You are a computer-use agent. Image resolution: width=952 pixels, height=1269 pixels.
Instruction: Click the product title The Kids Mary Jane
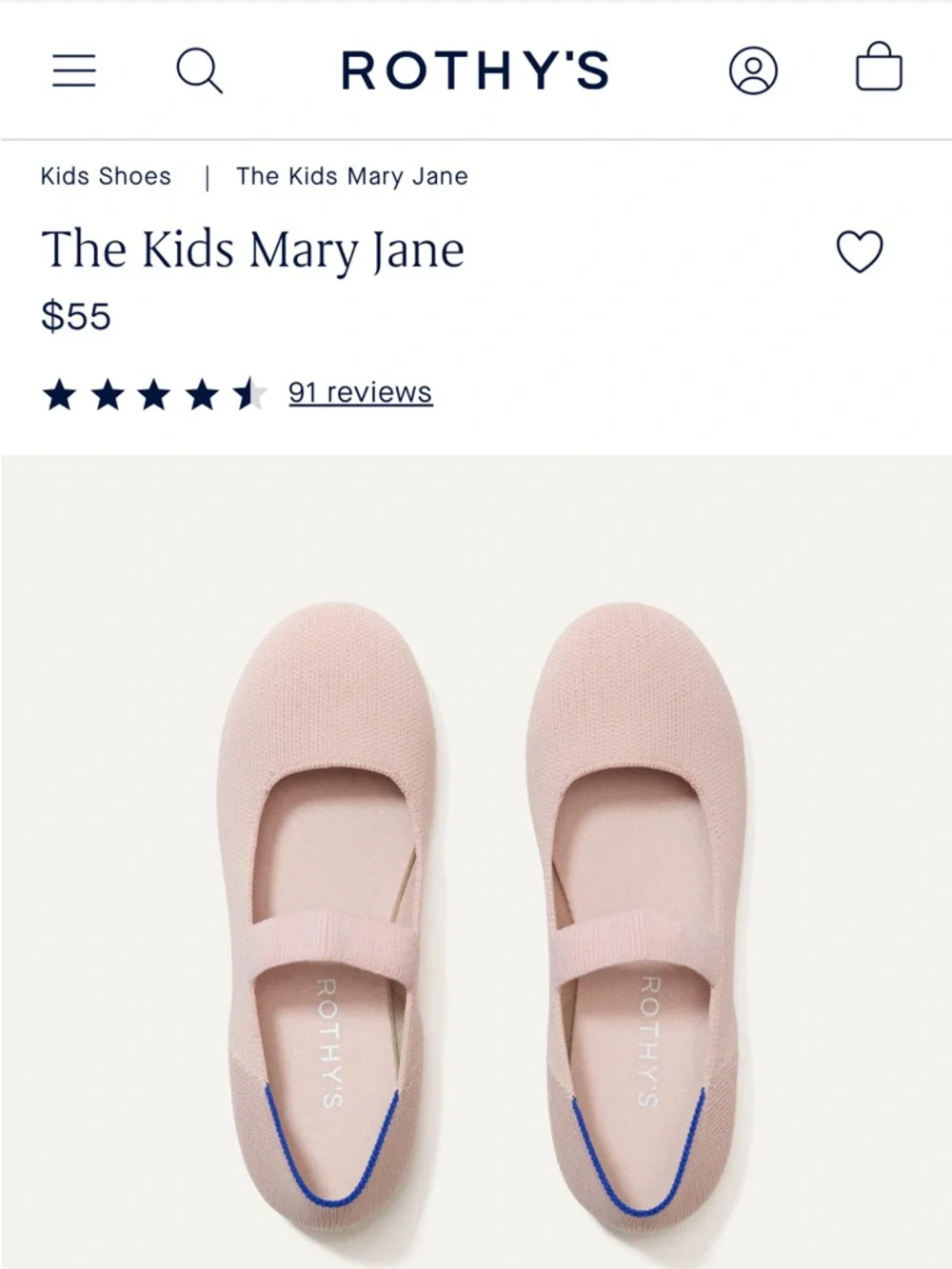pyautogui.click(x=252, y=249)
